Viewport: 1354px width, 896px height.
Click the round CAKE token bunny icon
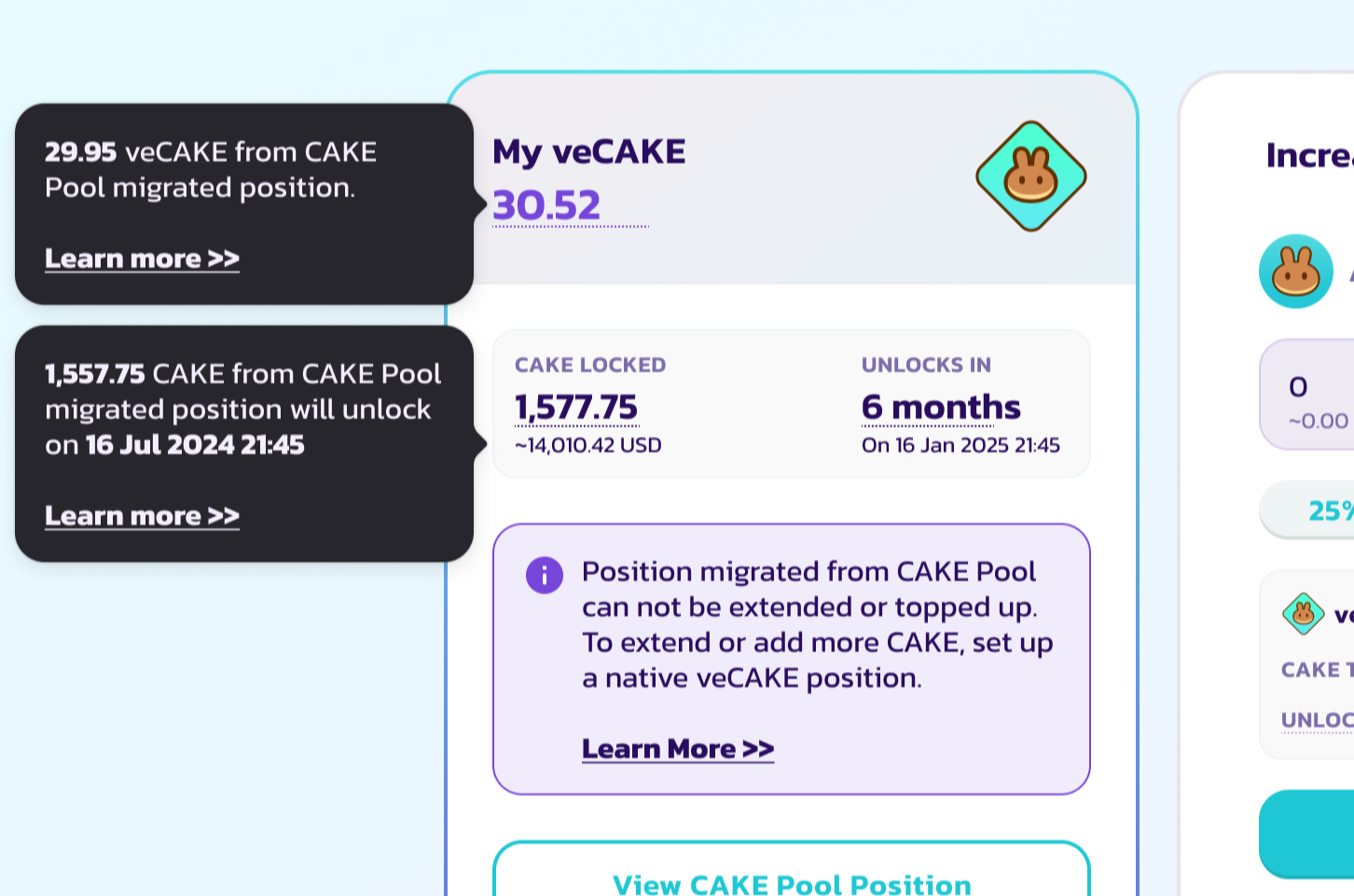point(1295,271)
